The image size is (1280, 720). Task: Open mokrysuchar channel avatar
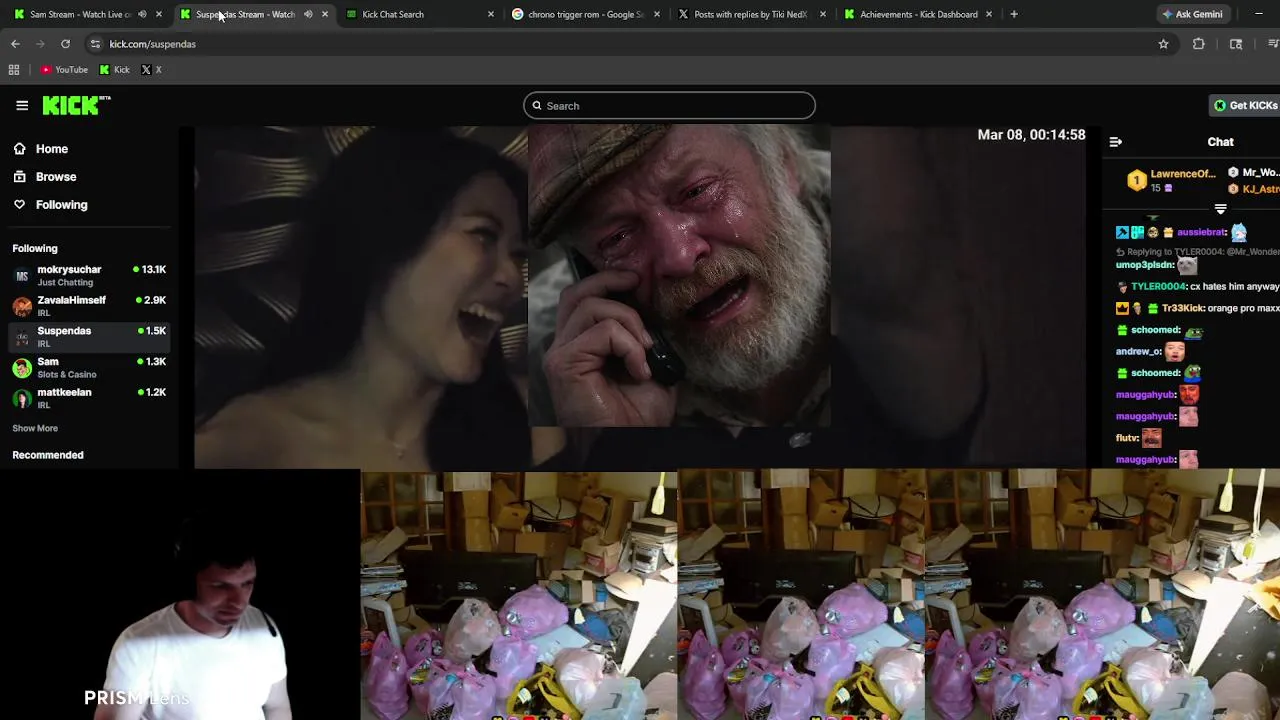tap(22, 276)
